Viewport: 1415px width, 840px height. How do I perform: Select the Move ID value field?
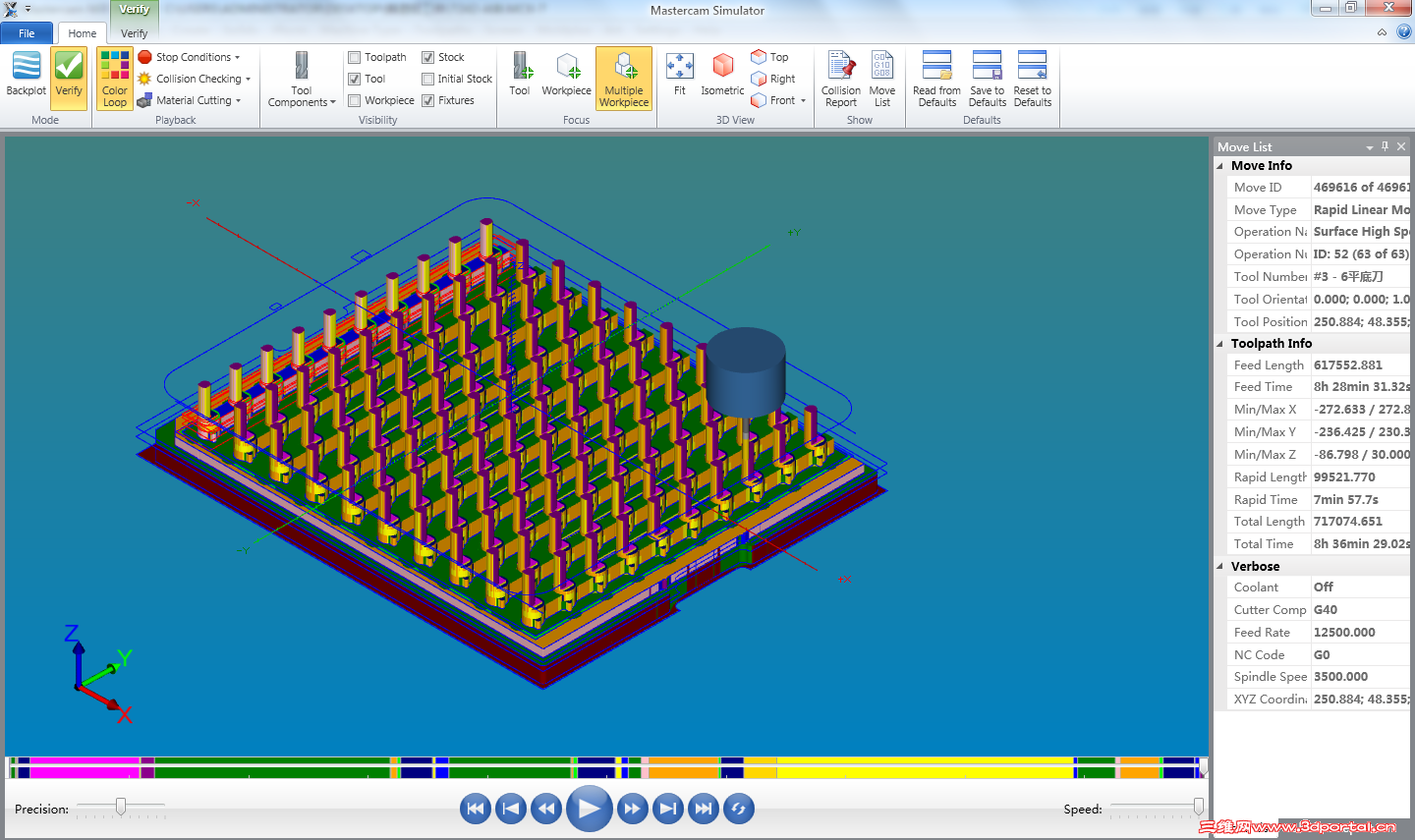[1361, 188]
